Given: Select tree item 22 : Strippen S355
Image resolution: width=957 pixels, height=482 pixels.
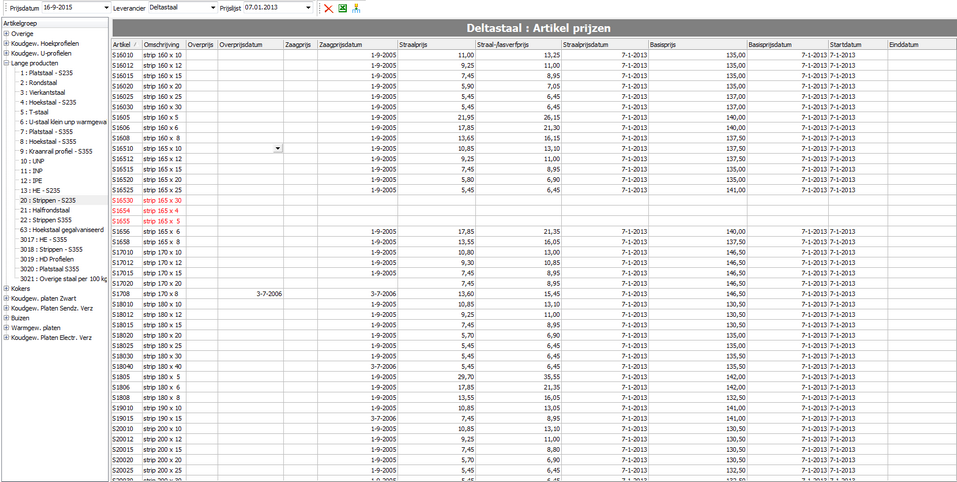Looking at the screenshot, I should tap(46, 220).
